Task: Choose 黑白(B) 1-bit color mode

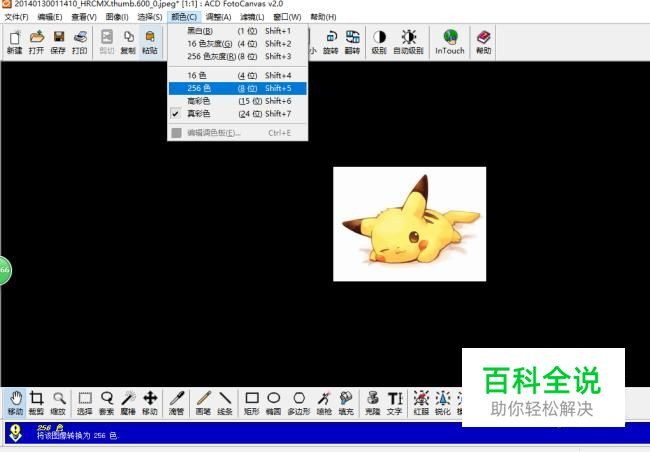Action: click(238, 31)
